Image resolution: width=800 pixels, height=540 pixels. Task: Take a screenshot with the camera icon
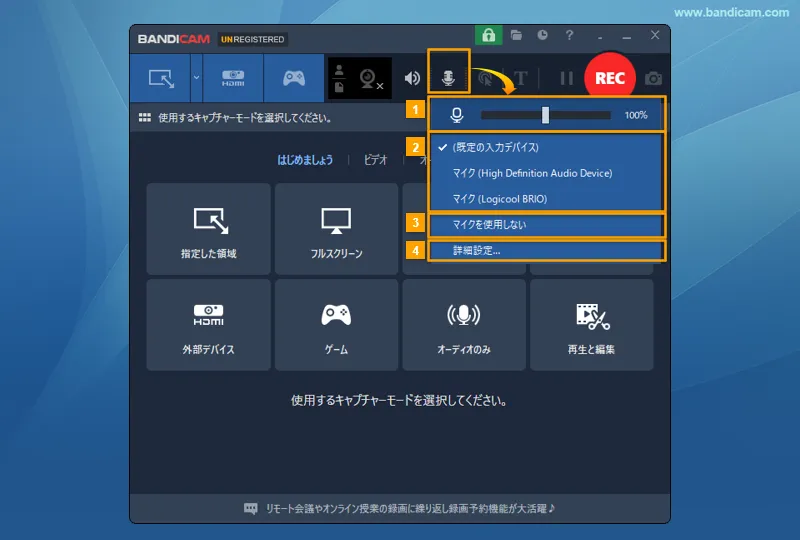(654, 79)
